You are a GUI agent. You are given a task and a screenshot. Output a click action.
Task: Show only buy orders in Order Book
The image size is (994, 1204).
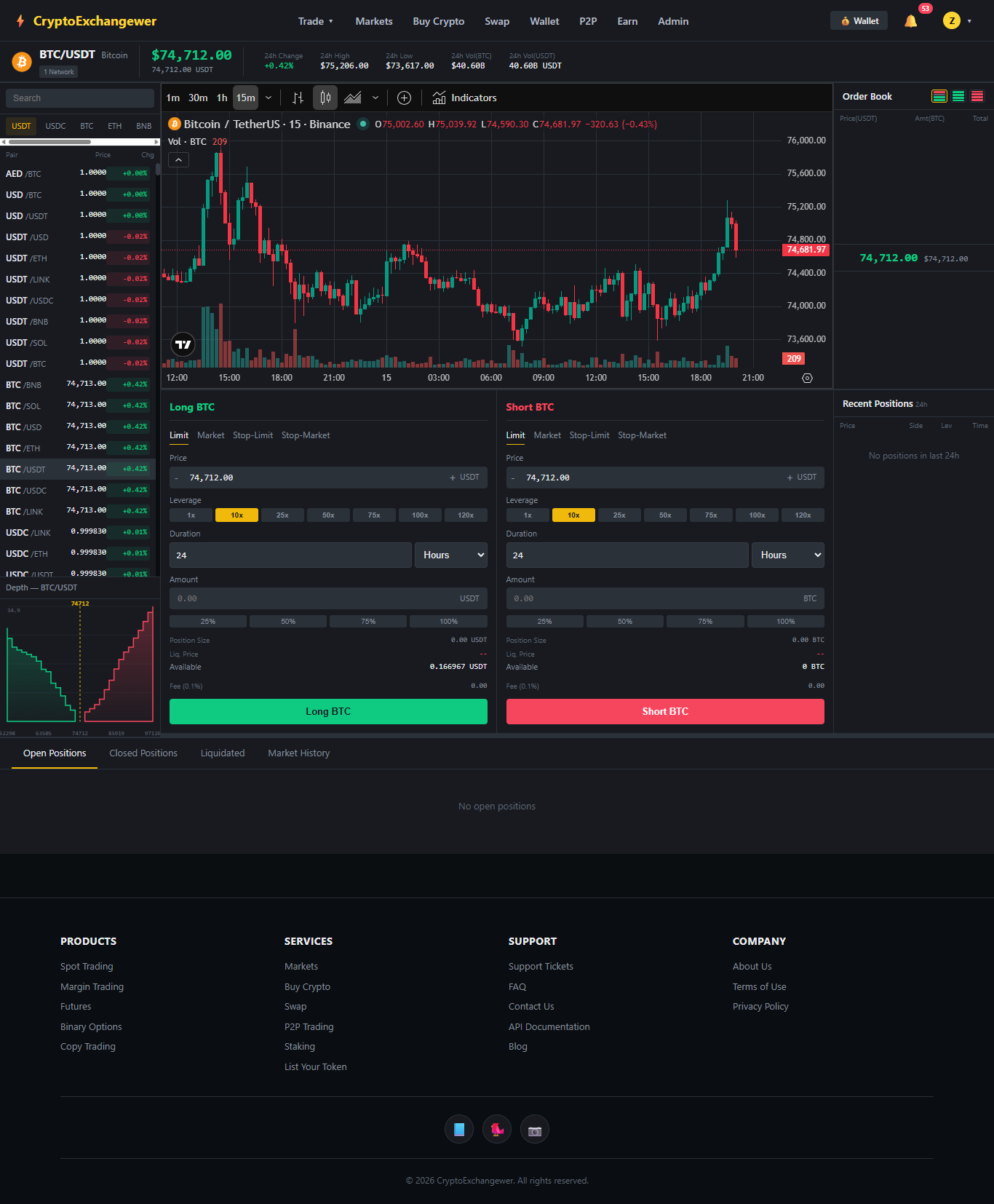[958, 96]
